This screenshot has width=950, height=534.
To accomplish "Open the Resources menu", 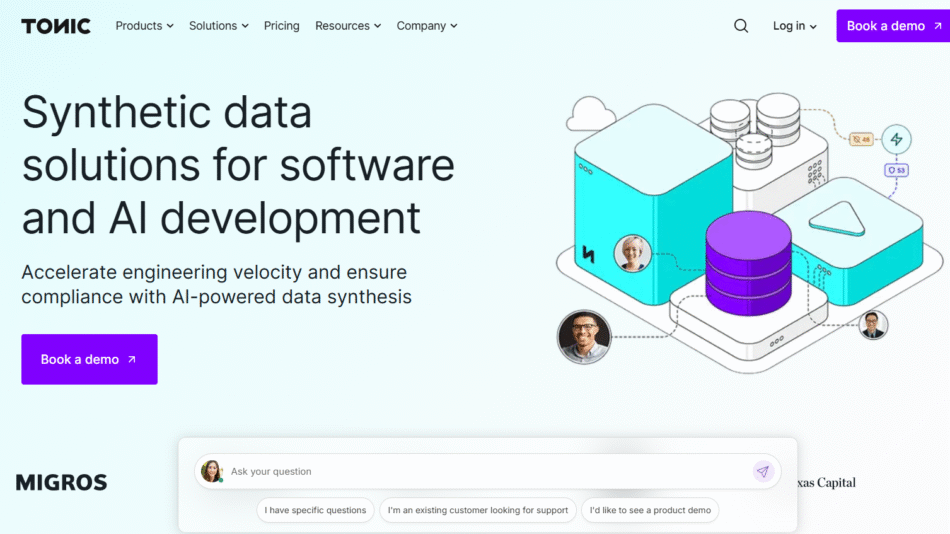I will [x=347, y=26].
